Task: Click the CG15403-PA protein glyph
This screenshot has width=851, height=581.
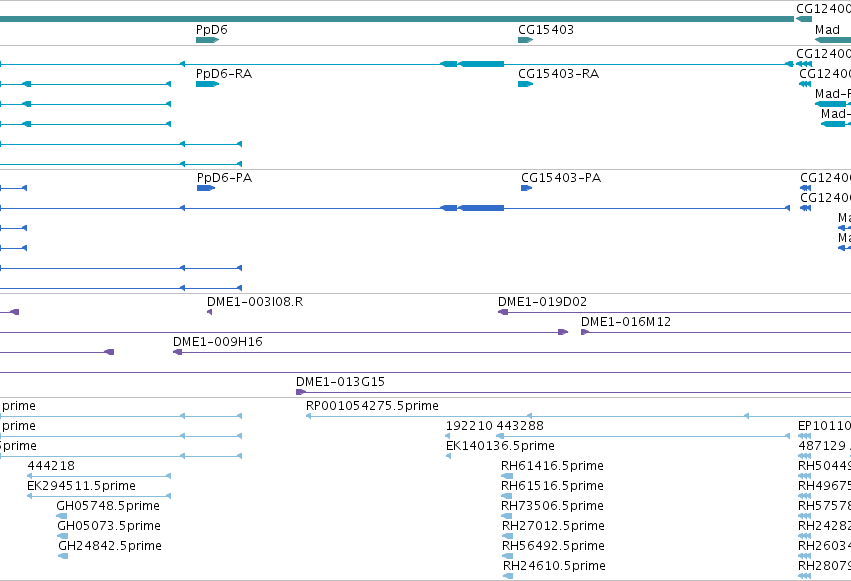Action: coord(526,188)
